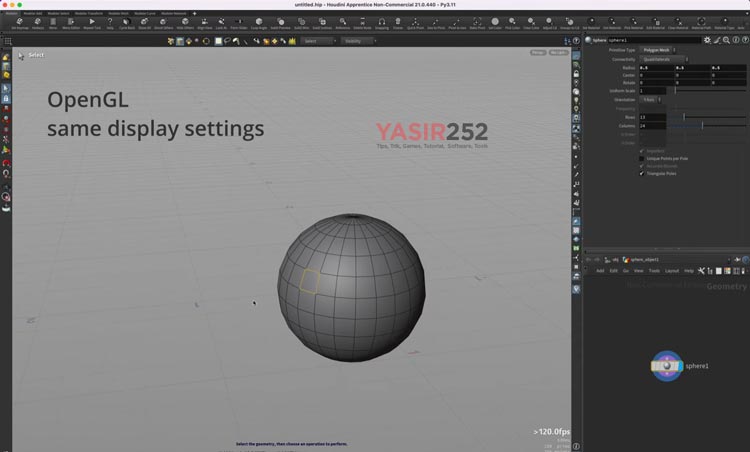The height and width of the screenshot is (452, 750).
Task: Expand the Orientation axis dropdown
Action: [650, 99]
